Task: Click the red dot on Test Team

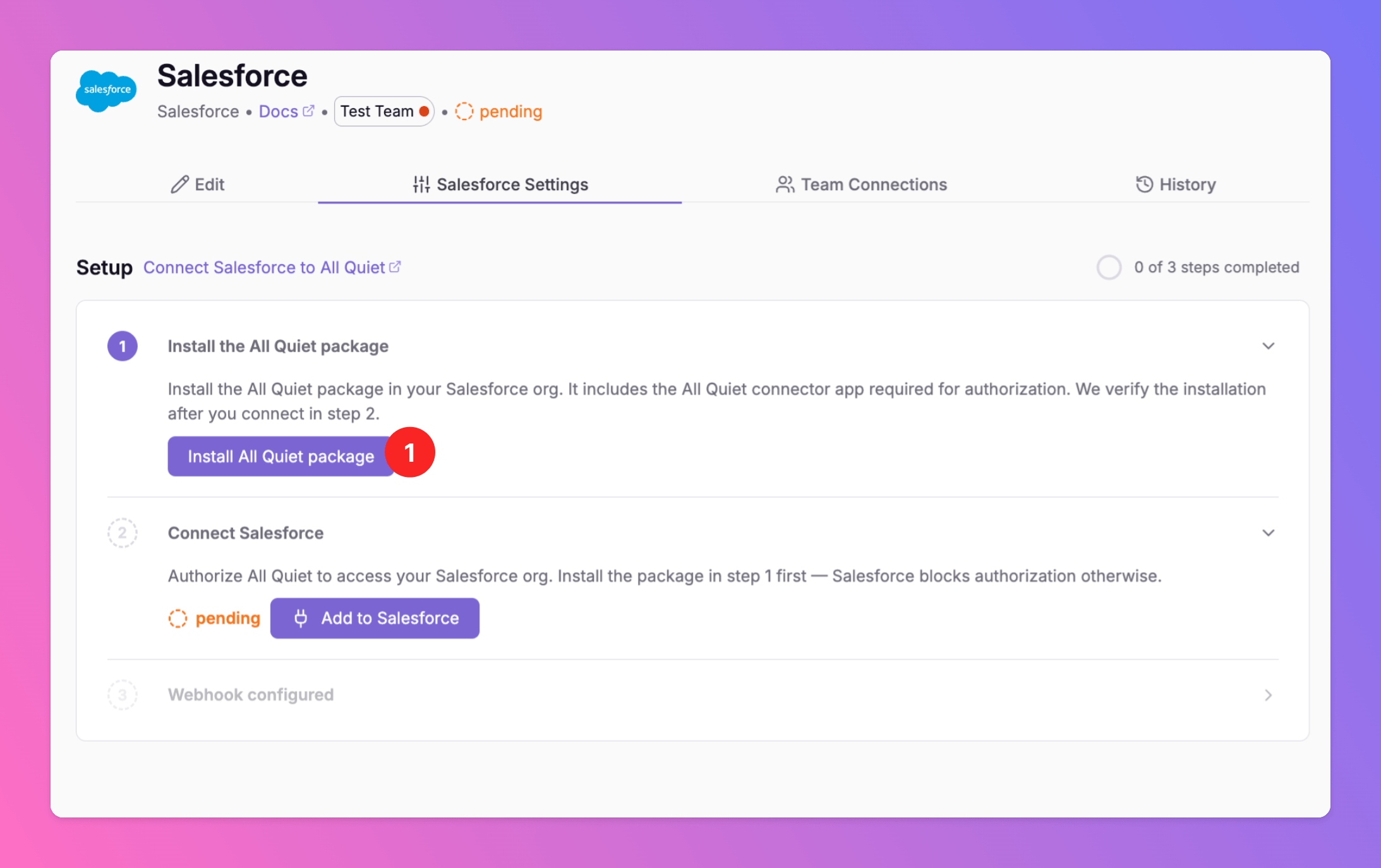Action: coord(424,111)
